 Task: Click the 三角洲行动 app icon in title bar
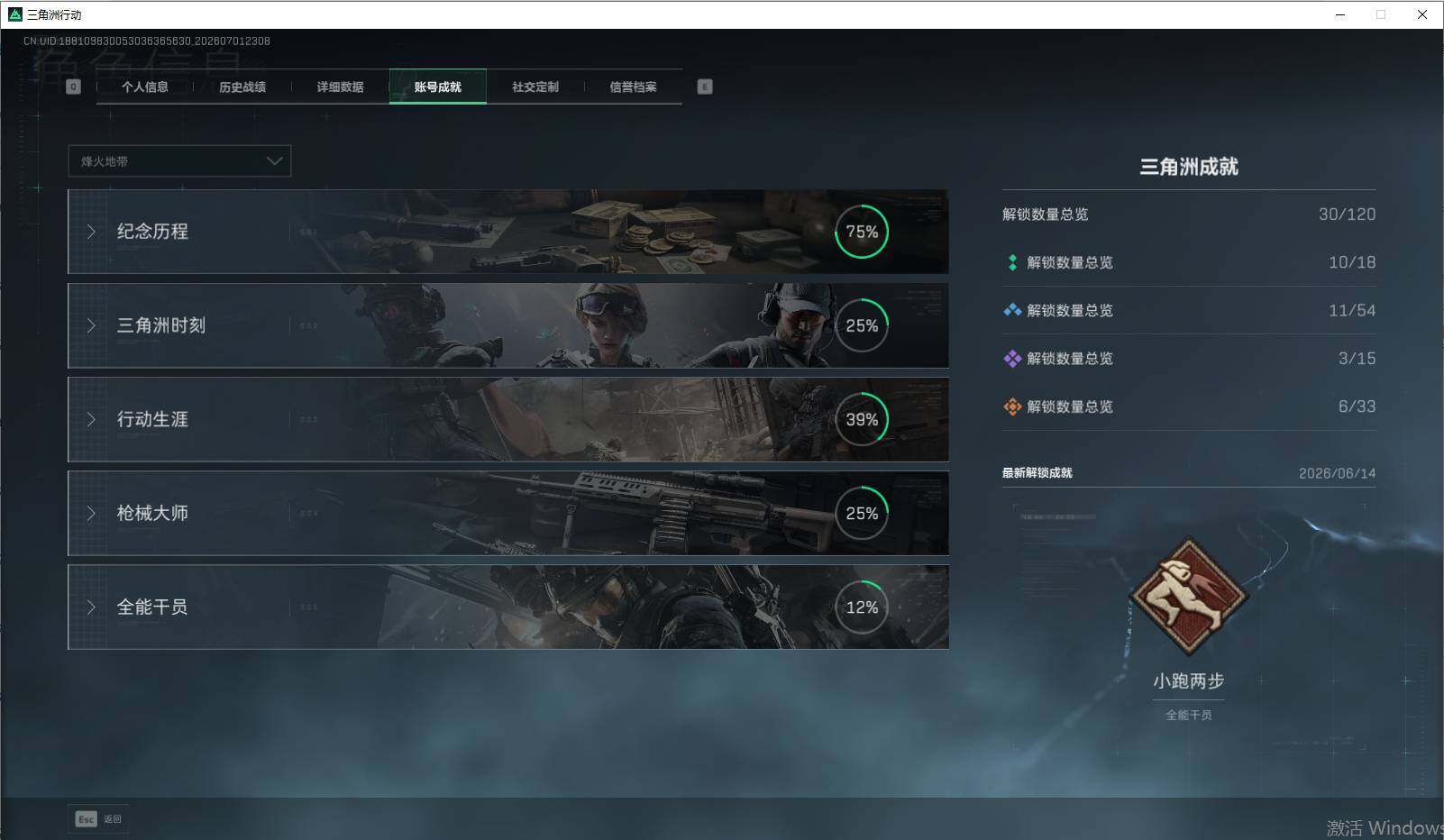tap(14, 14)
